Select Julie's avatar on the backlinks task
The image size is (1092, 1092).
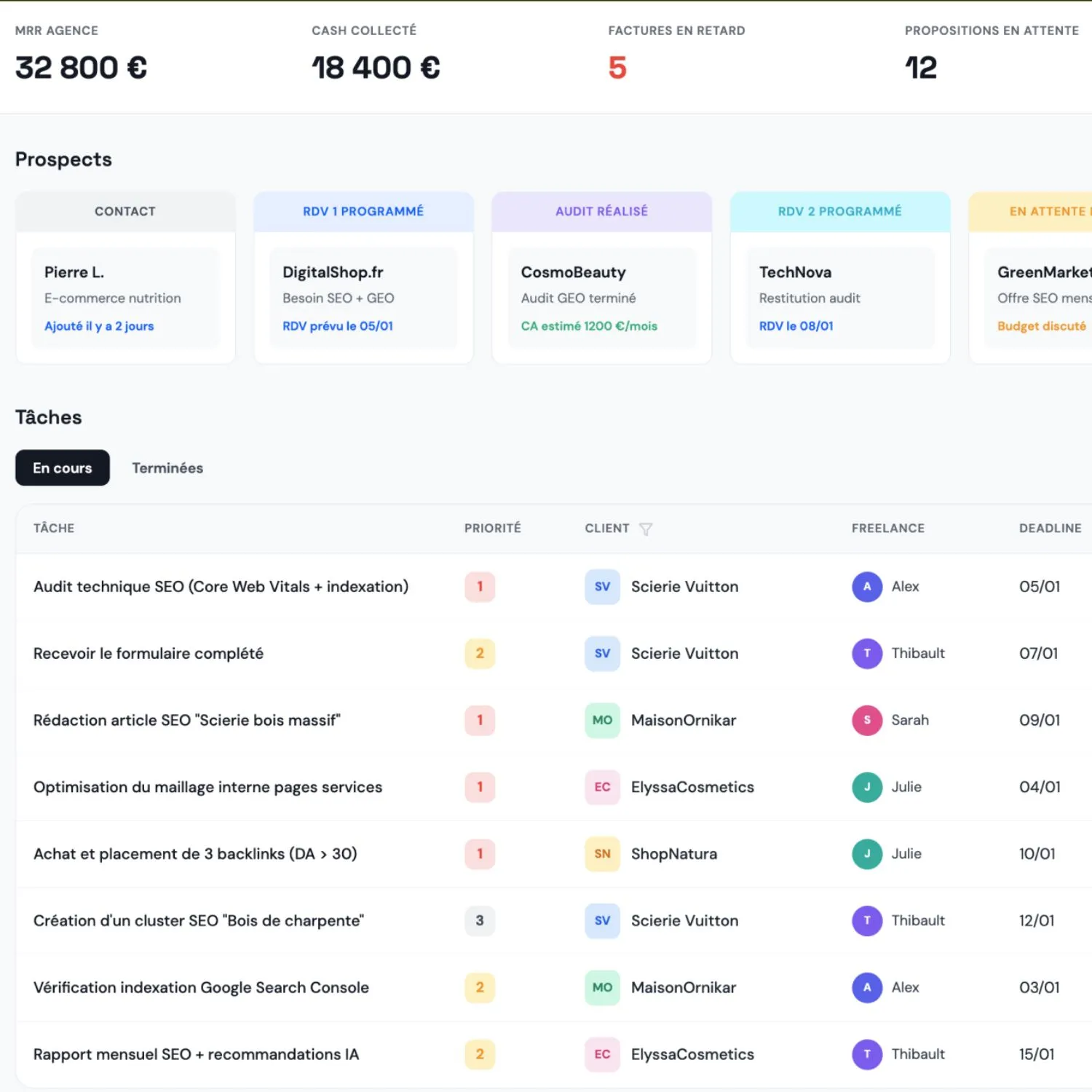click(x=866, y=854)
